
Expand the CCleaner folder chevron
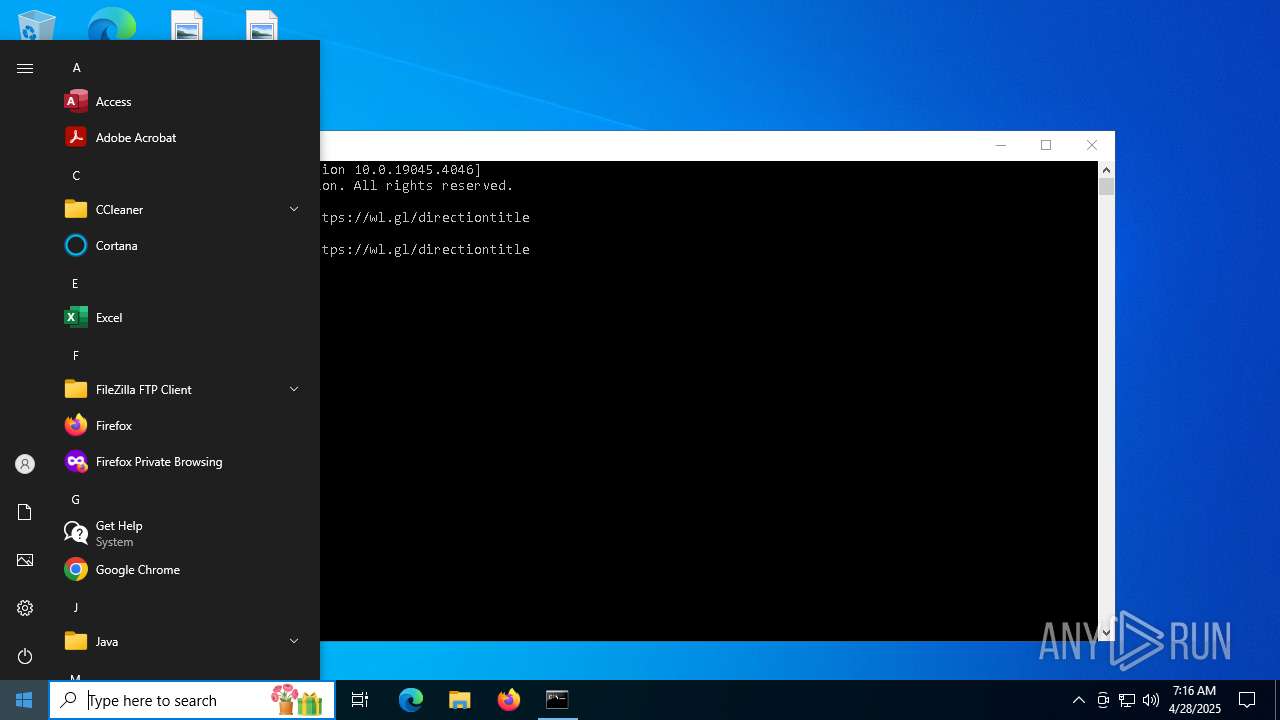point(294,209)
